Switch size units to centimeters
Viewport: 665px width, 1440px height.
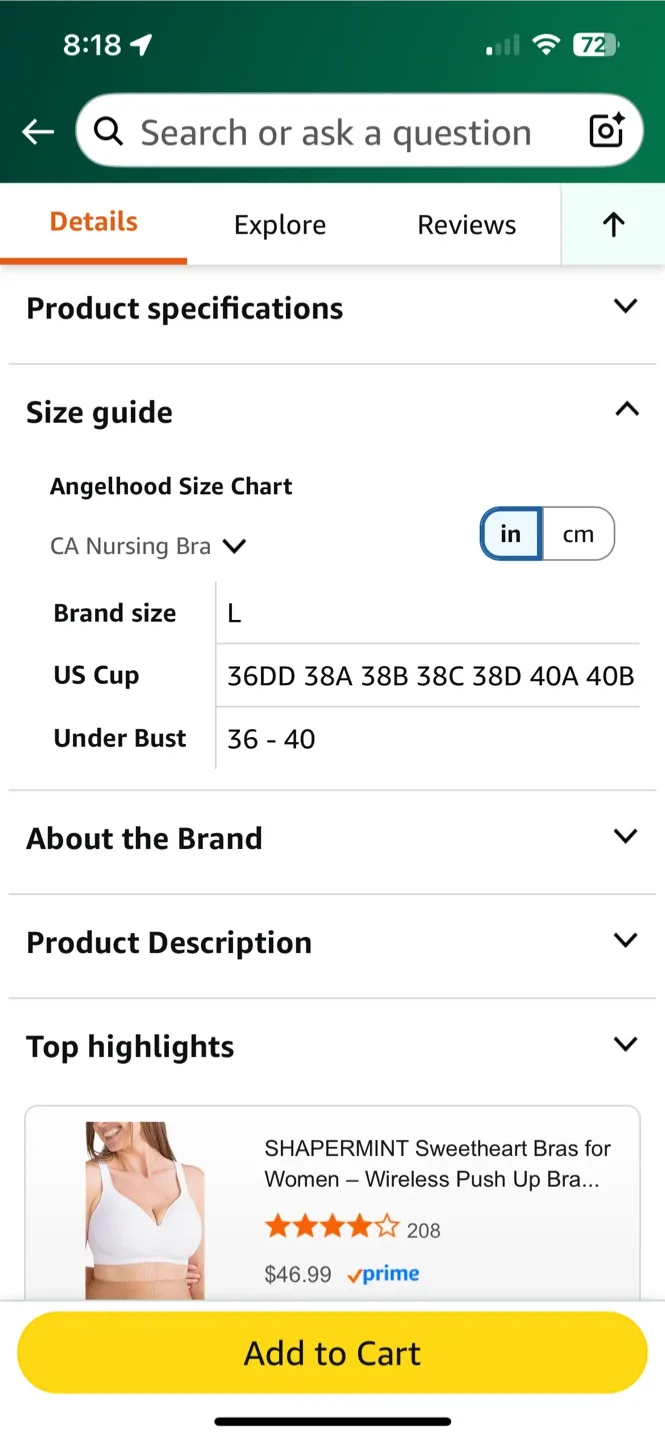point(580,534)
